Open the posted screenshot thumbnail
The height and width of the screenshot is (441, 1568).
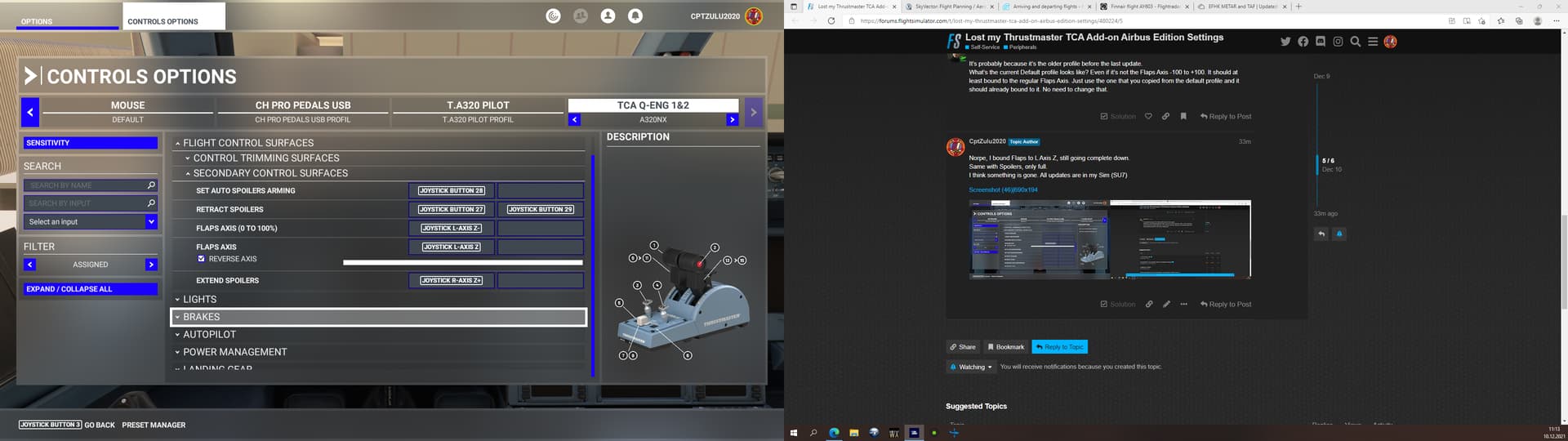click(1110, 240)
